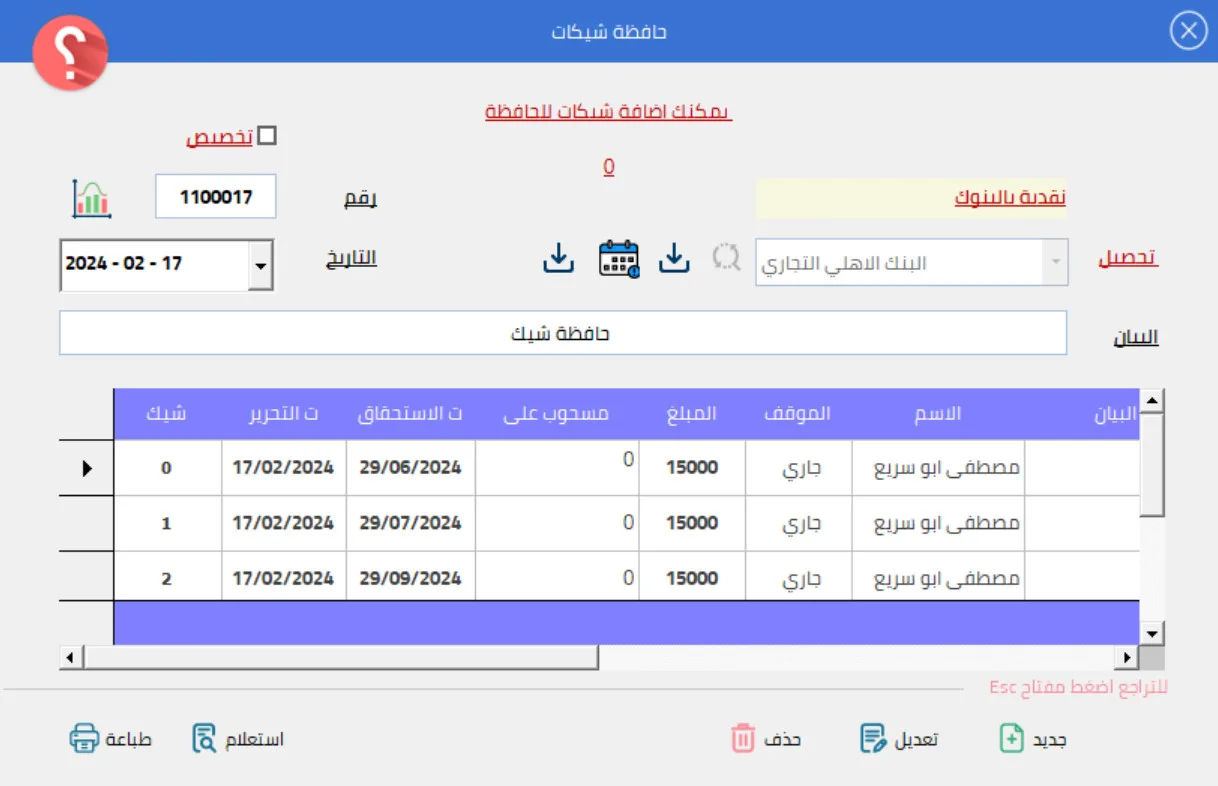1218x786 pixels.
Task: Click the تعديل (edit) button
Action: (x=899, y=739)
